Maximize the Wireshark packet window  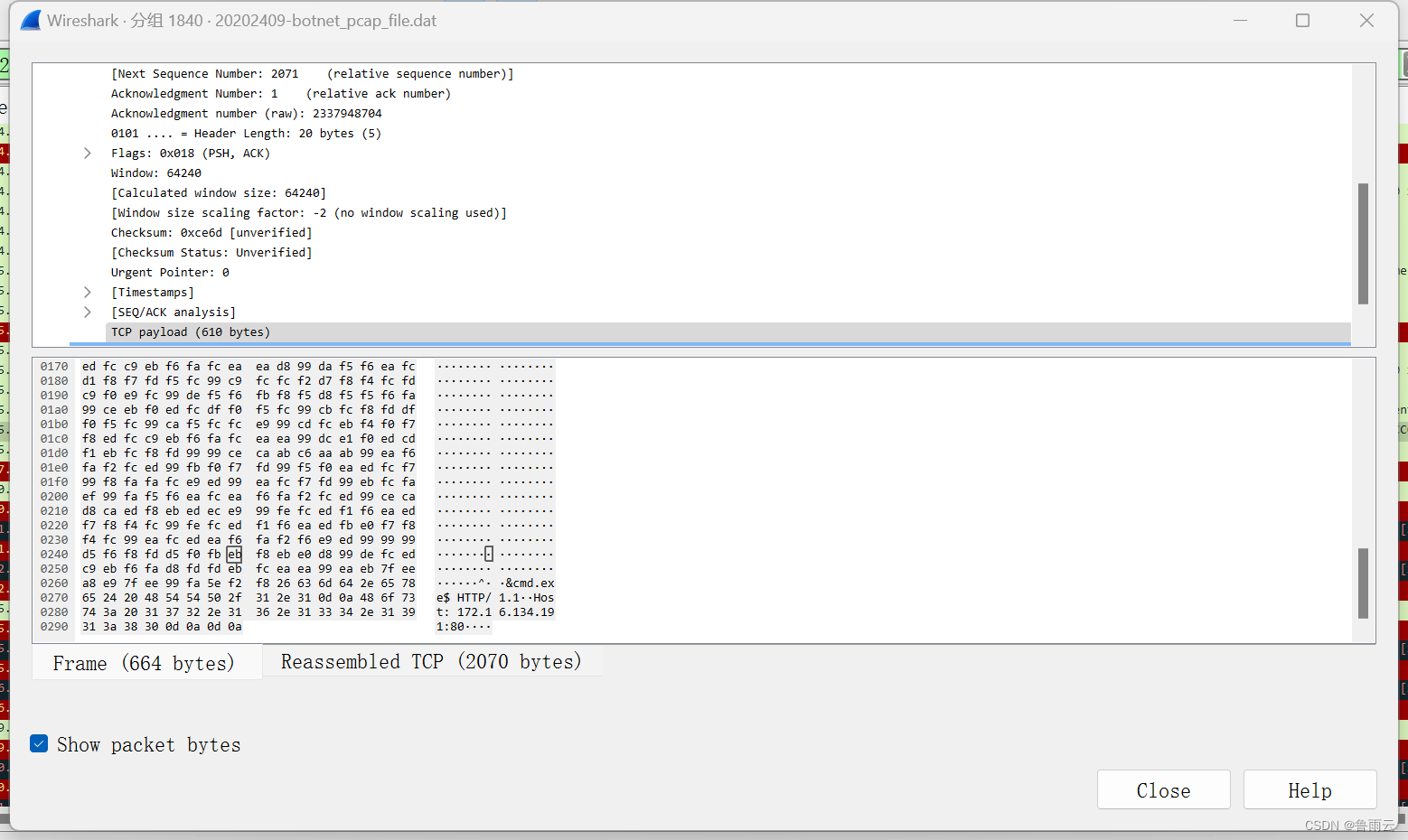click(1302, 20)
